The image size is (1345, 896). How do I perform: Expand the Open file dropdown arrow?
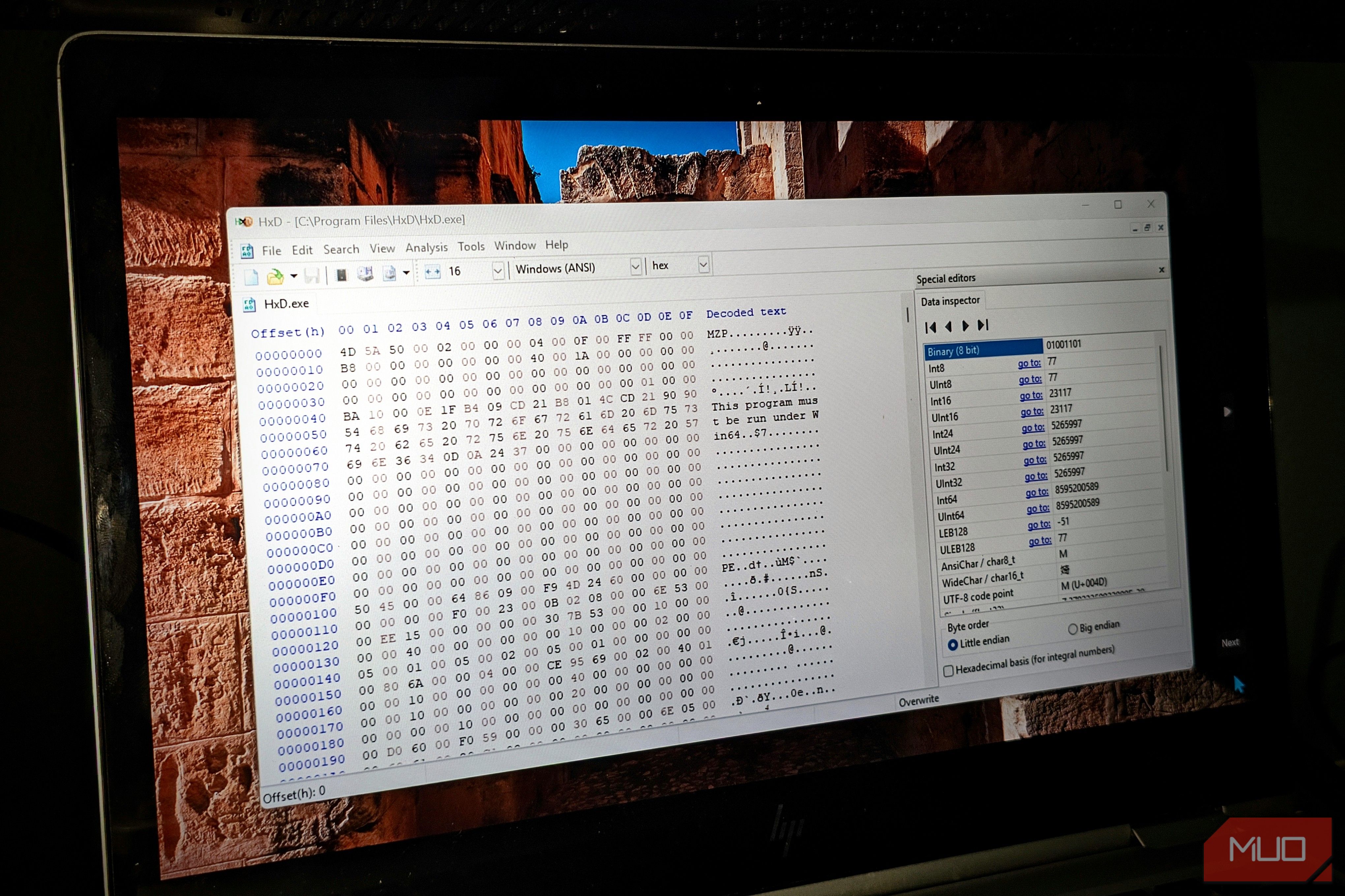(294, 276)
